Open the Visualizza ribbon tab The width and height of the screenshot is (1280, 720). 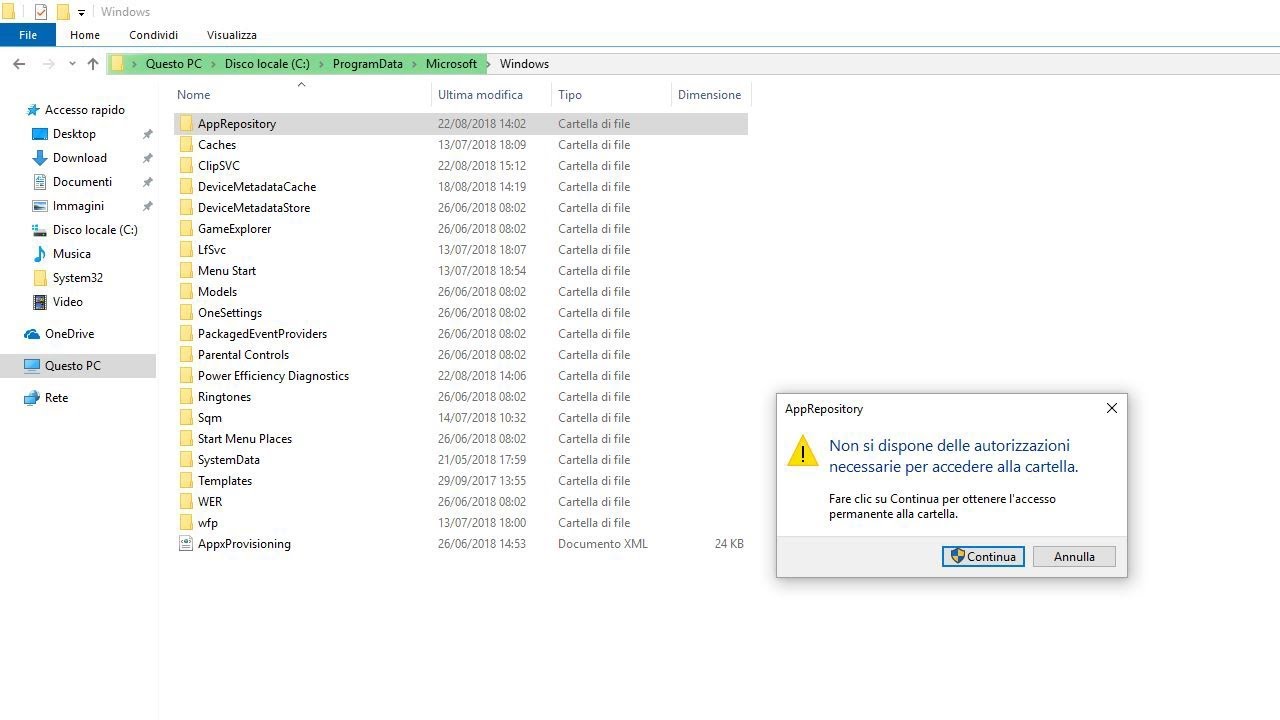point(232,35)
